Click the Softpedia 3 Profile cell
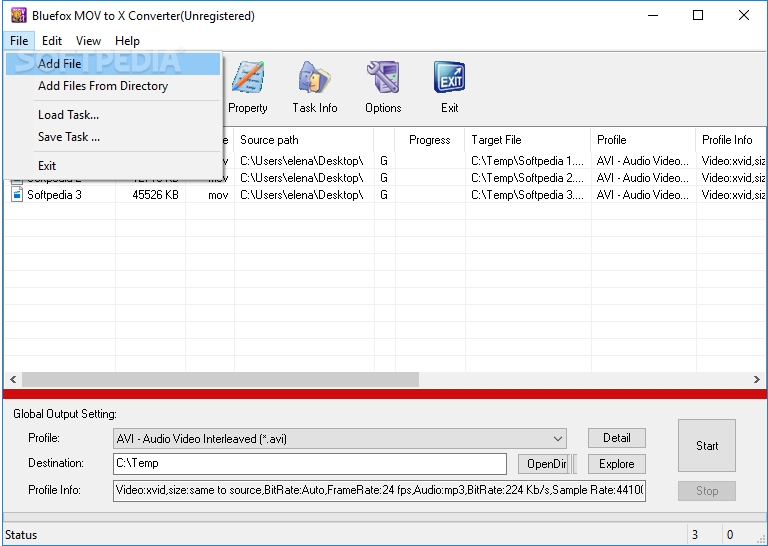This screenshot has width=768, height=546. pos(642,195)
